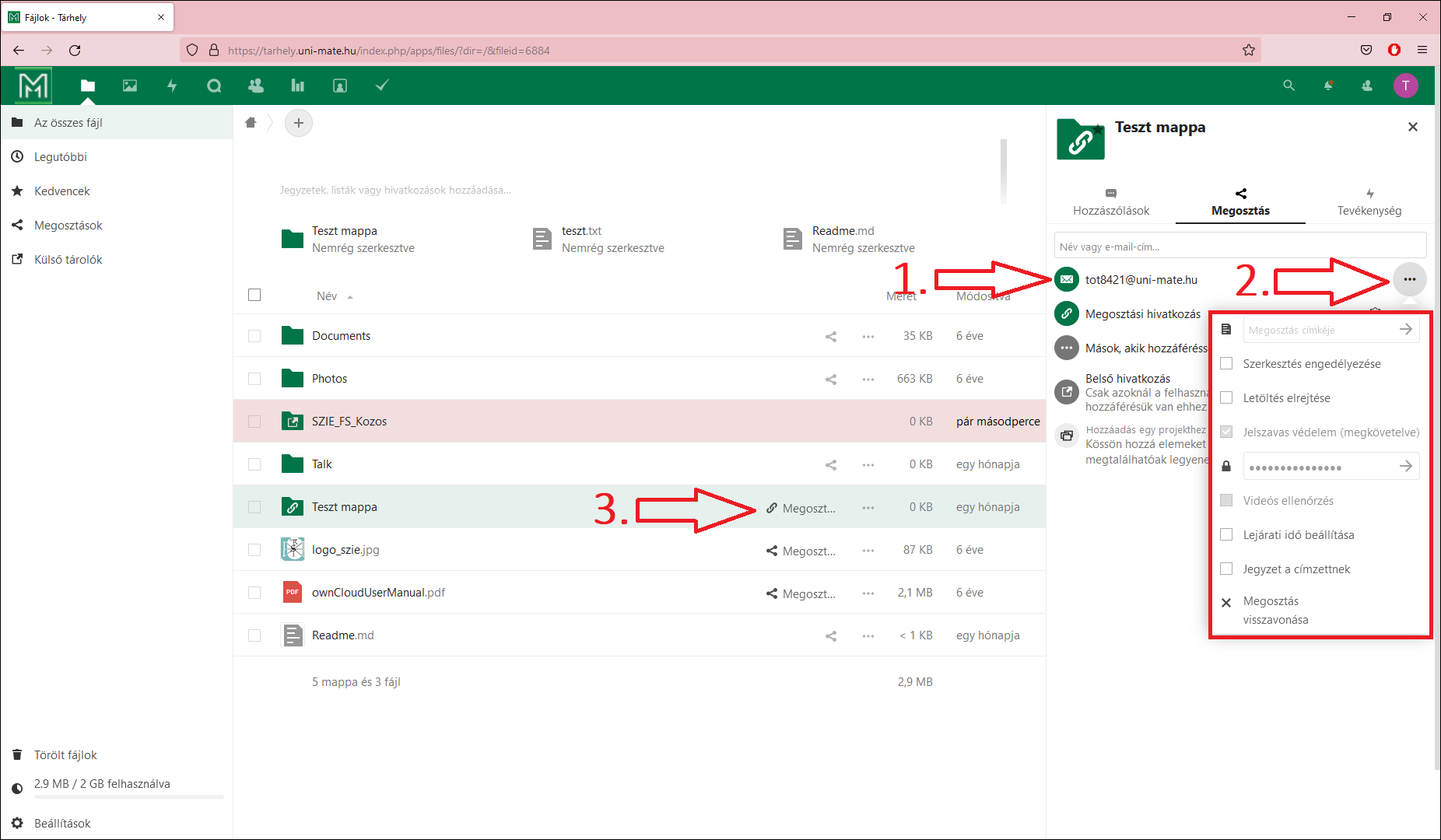The height and width of the screenshot is (840, 1441).
Task: Open the Photos gallery app icon
Action: (x=130, y=86)
